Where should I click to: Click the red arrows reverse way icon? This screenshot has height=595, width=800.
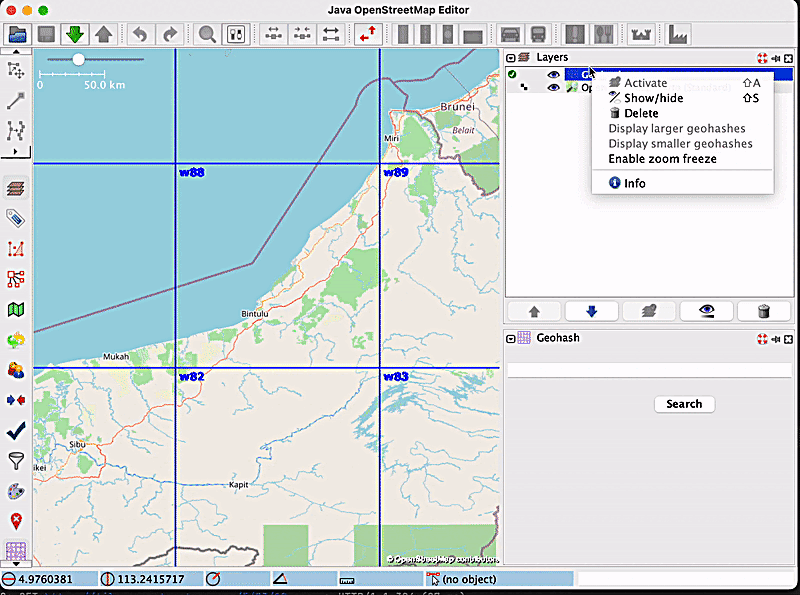pos(367,35)
